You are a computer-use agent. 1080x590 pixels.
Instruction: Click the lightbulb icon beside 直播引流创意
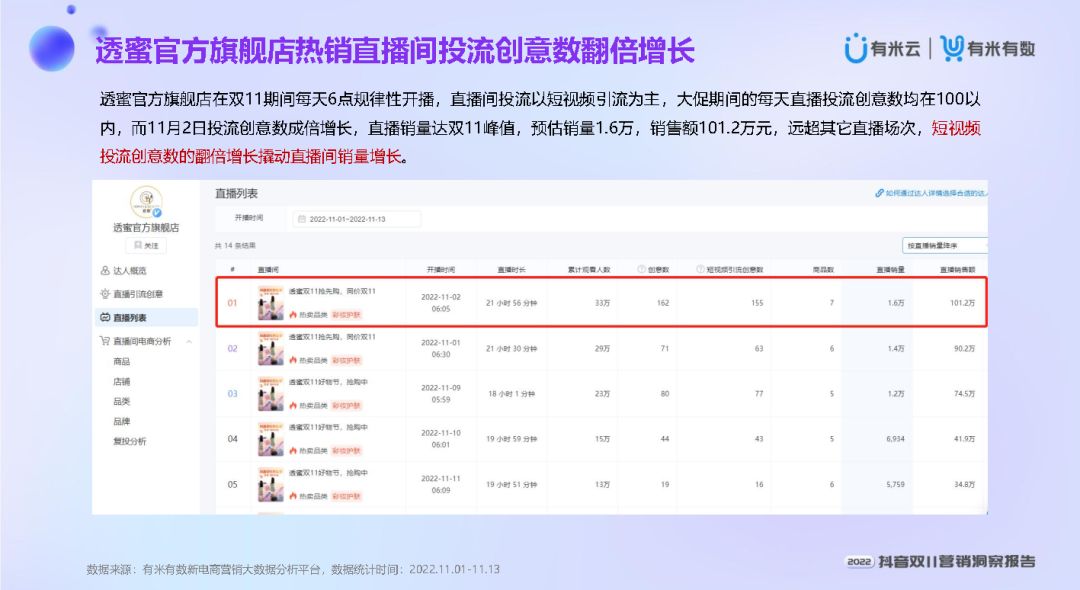pyautogui.click(x=105, y=294)
